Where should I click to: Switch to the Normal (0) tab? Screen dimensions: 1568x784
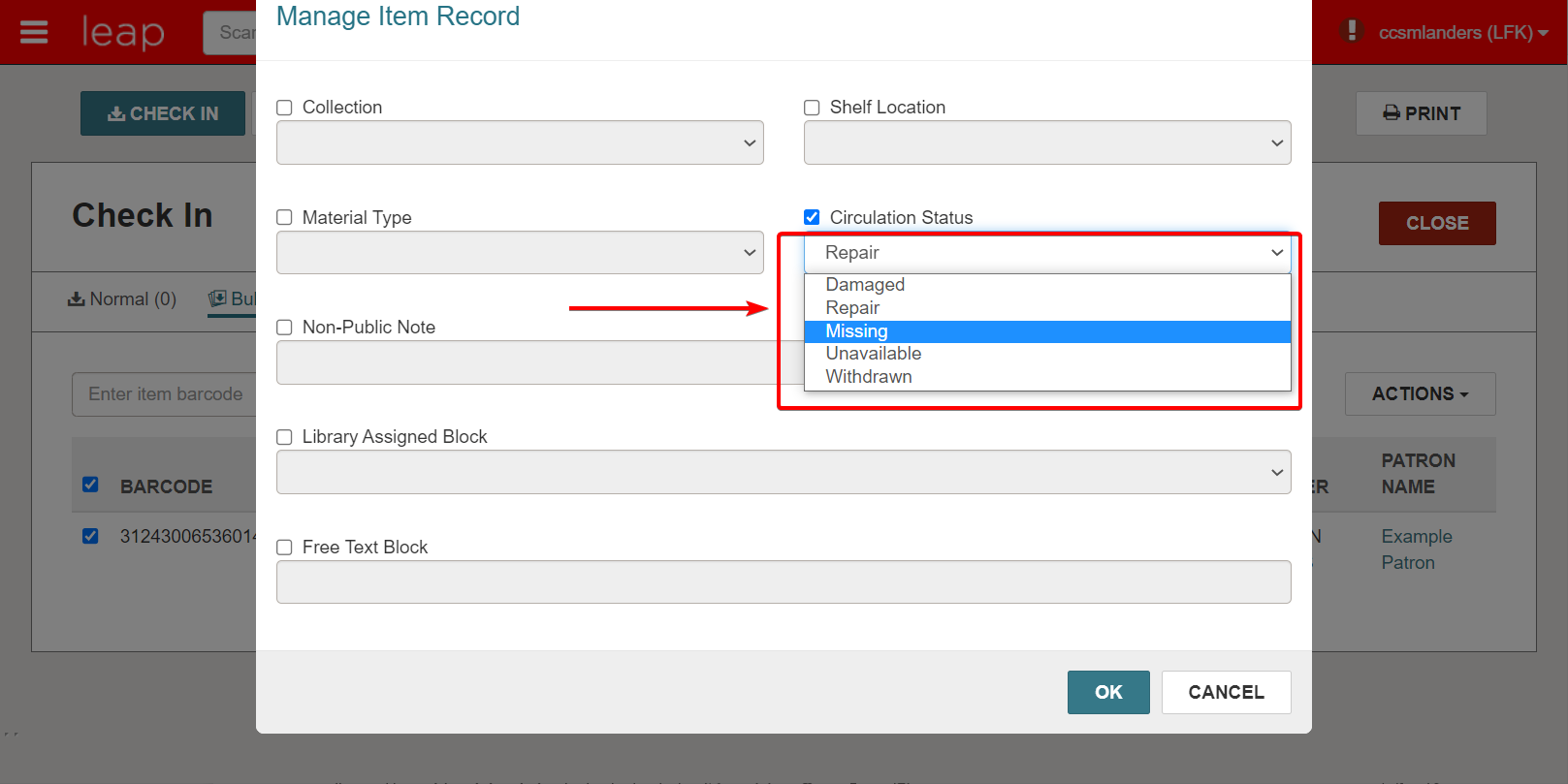tap(122, 299)
